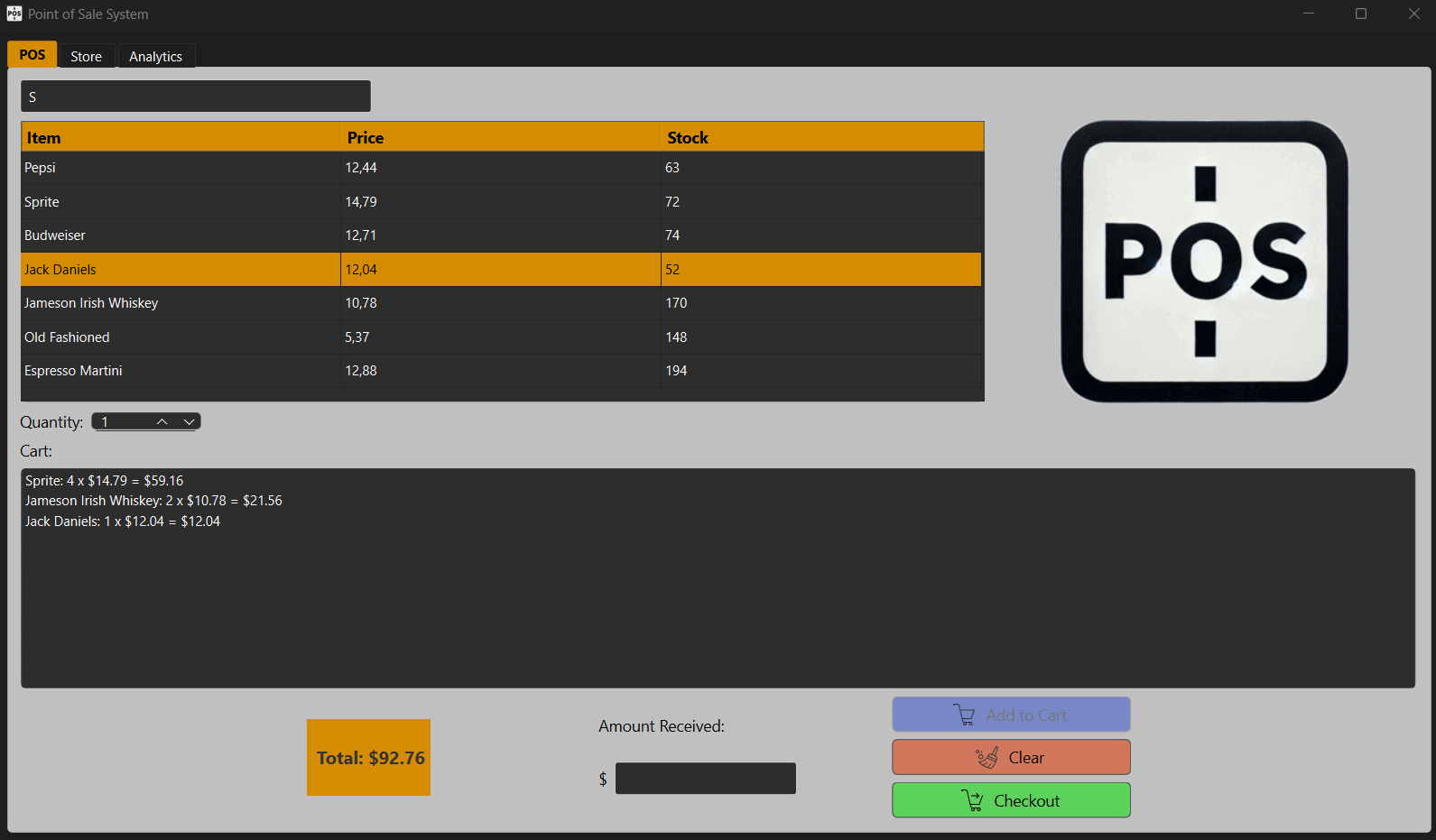1436x840 pixels.
Task: Increase quantity with the up arrow
Action: pyautogui.click(x=162, y=422)
